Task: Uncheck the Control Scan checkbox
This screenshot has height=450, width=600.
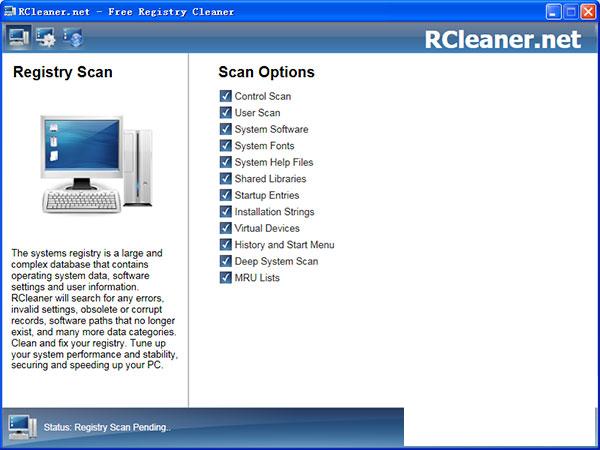Action: 225,96
